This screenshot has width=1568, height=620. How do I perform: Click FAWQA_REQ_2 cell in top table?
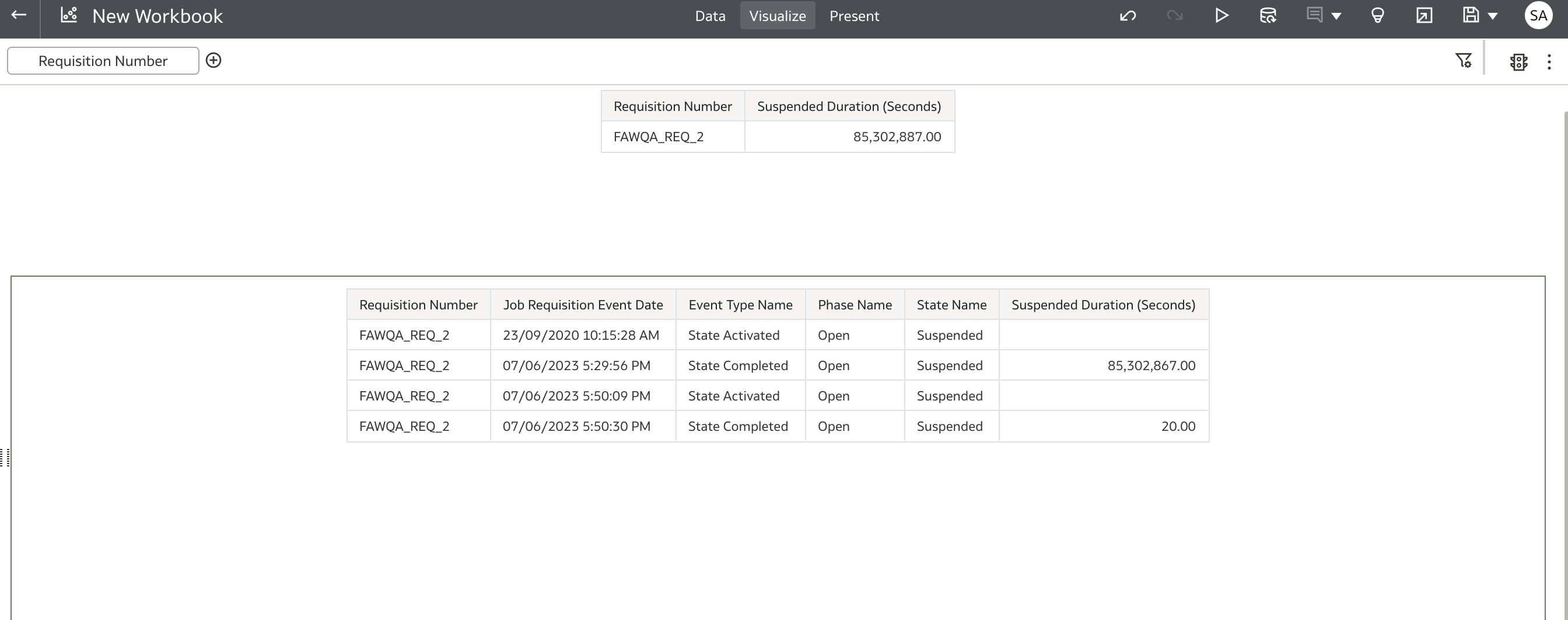pos(673,137)
